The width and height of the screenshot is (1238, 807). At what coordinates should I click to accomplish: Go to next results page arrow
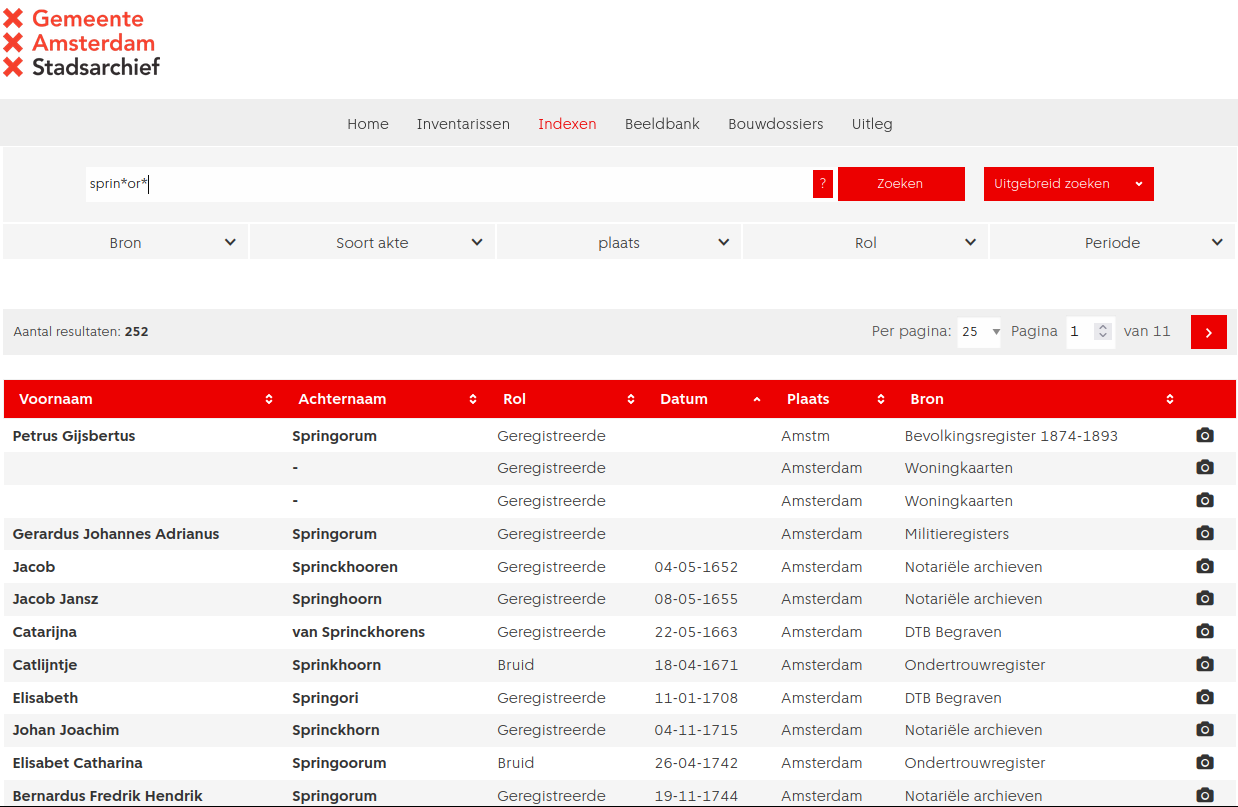(1208, 332)
